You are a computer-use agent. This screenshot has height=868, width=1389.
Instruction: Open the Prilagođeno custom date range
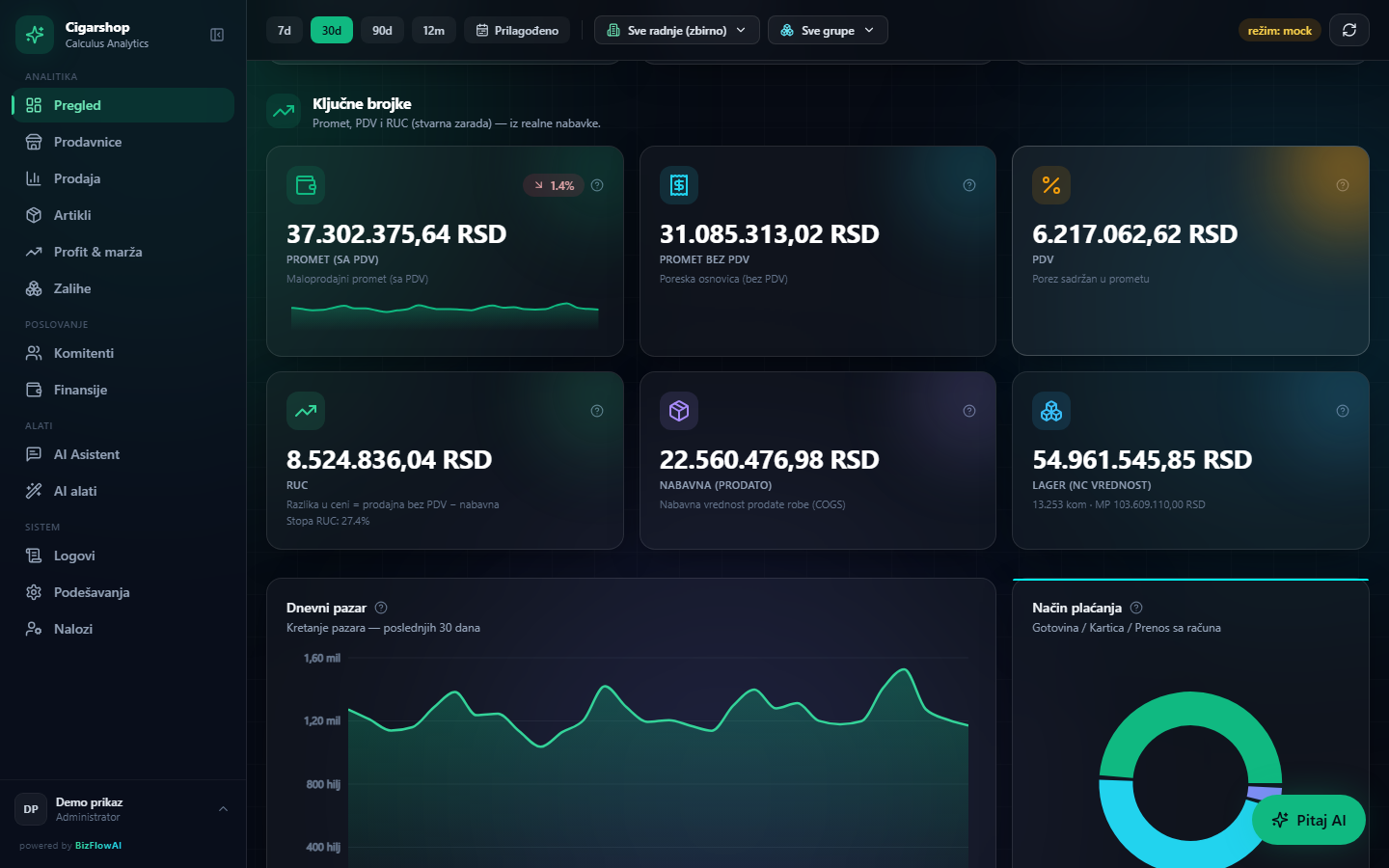coord(517,30)
